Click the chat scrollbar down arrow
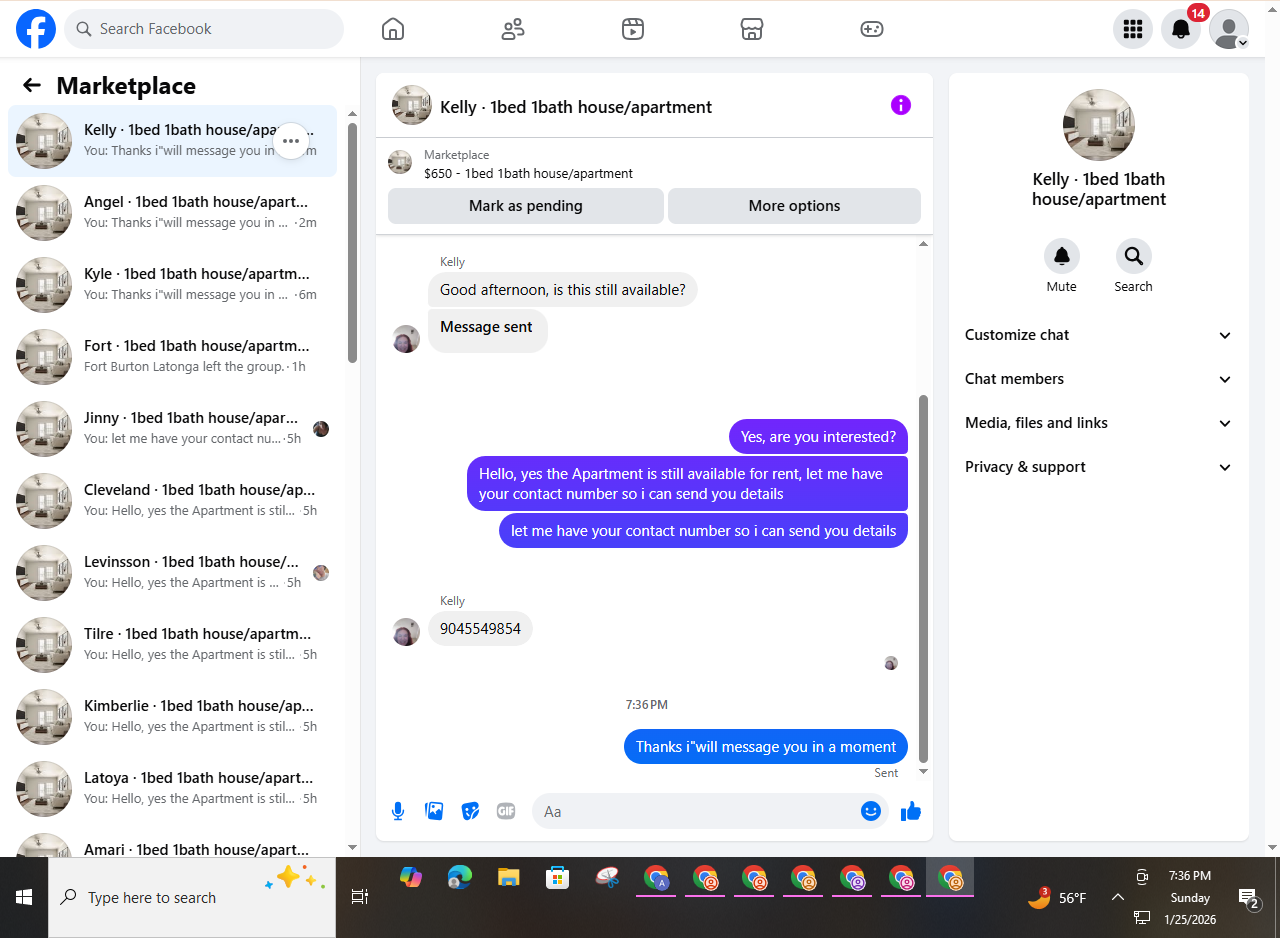Image resolution: width=1280 pixels, height=938 pixels. [x=923, y=771]
